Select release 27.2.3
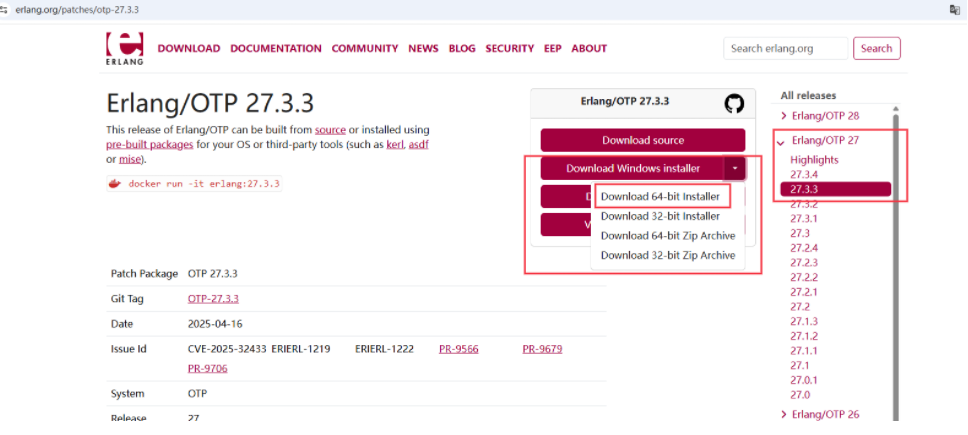Viewport: 968px width, 435px height. point(804,262)
